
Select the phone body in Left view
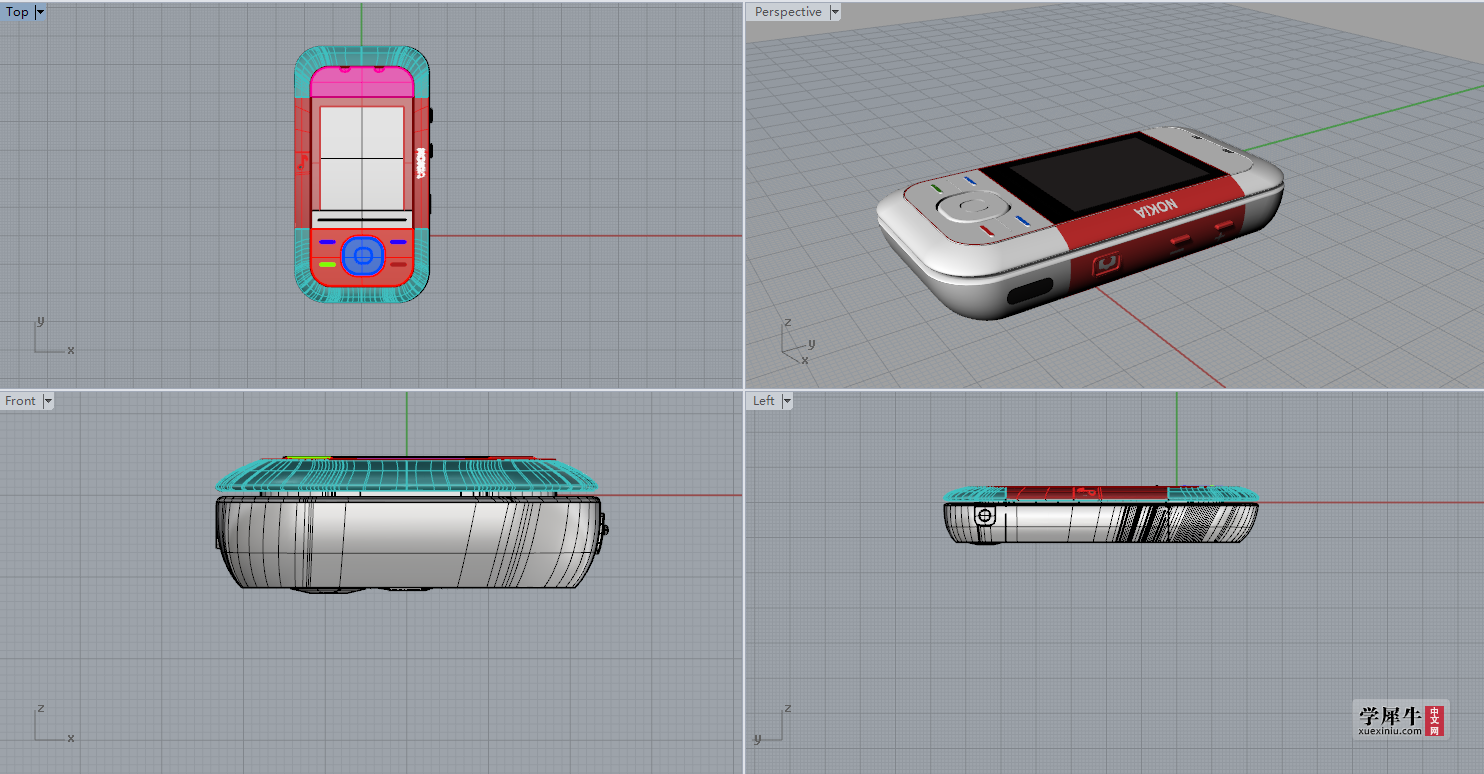click(x=1100, y=522)
